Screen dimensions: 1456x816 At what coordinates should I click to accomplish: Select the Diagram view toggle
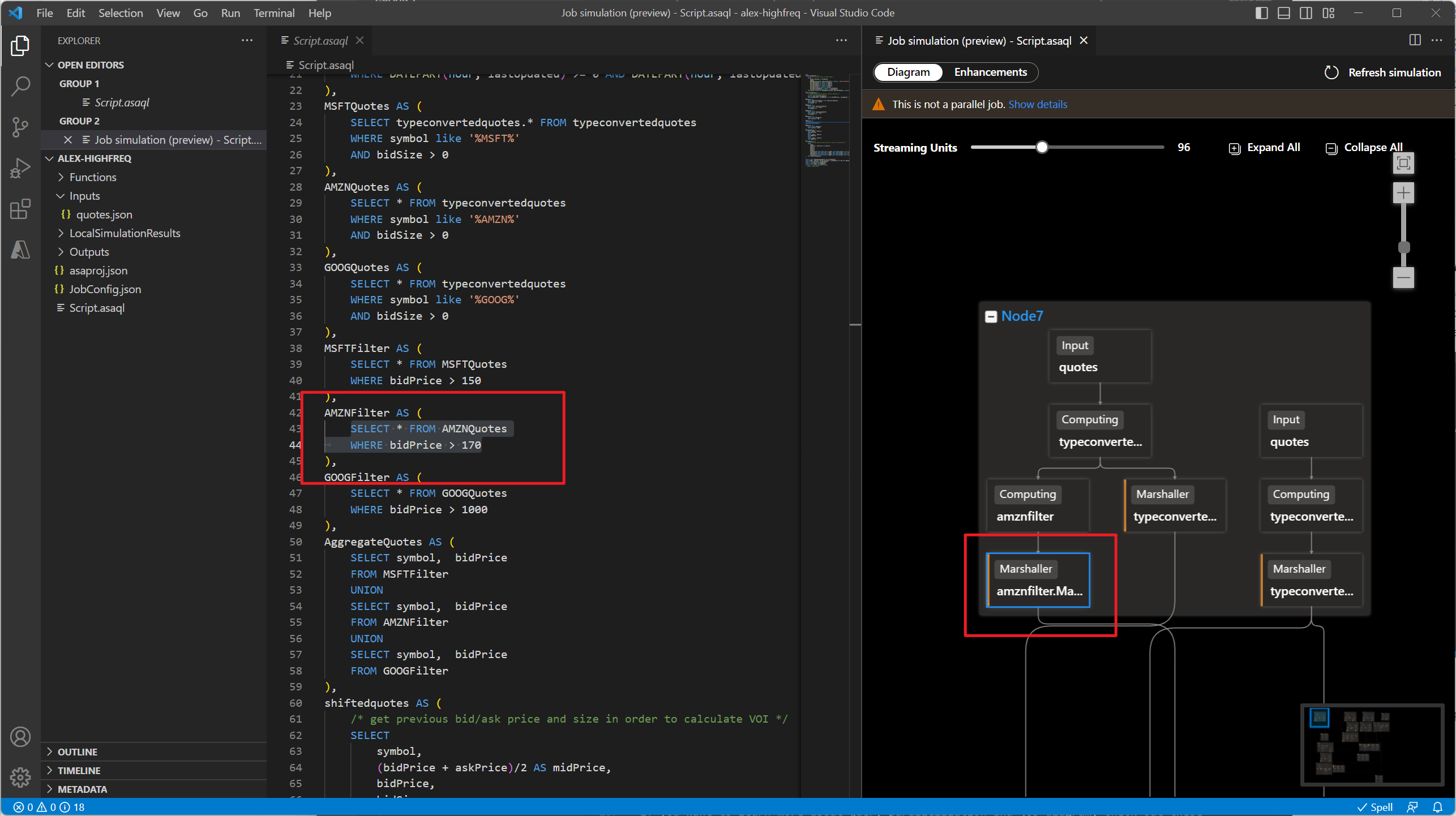coord(908,72)
